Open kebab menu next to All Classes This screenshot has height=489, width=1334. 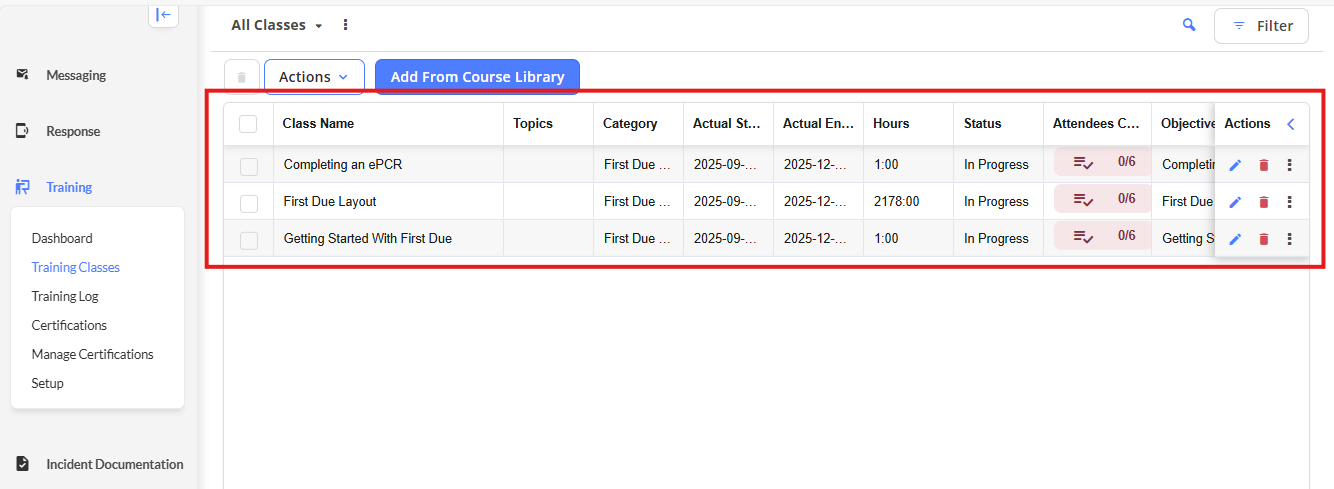[346, 25]
